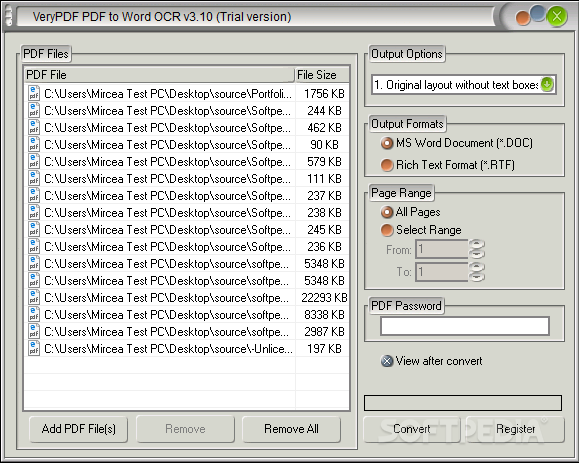579x463 pixels.
Task: Click the PDF icon of the 22293 KB file
Action: click(x=34, y=297)
